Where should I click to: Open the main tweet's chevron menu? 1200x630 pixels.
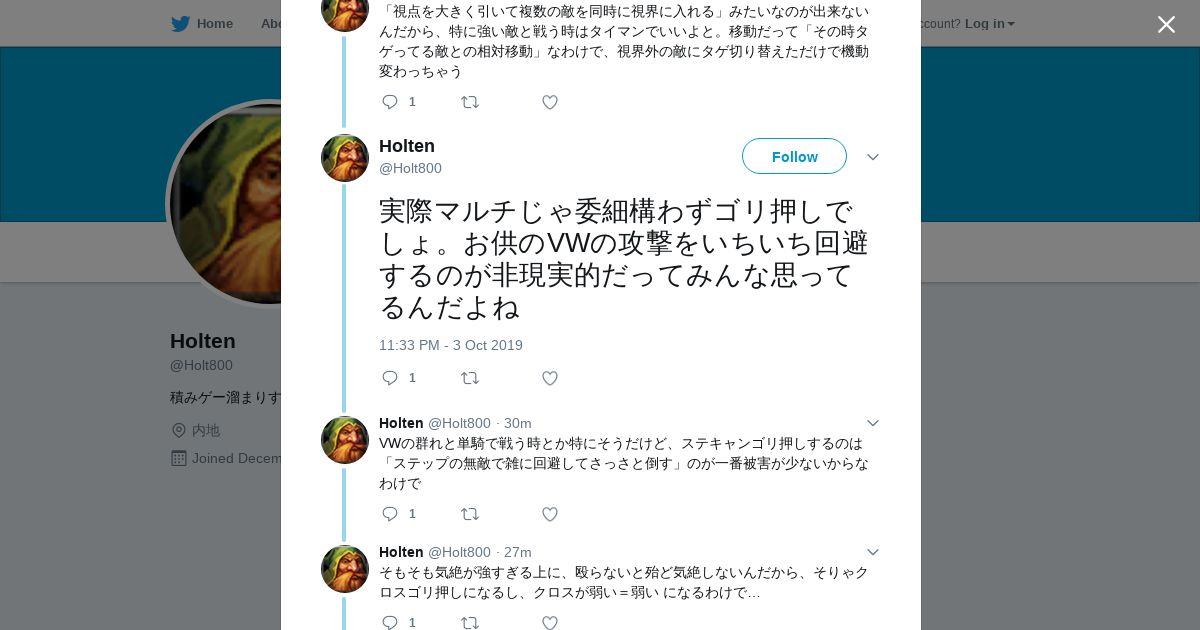pos(872,157)
